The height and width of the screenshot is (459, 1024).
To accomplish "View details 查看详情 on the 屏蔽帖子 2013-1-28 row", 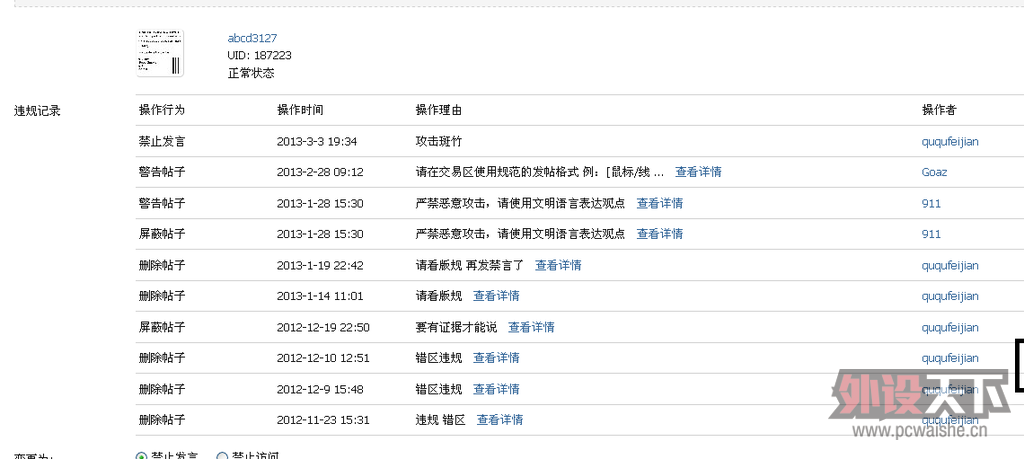I will (660, 234).
